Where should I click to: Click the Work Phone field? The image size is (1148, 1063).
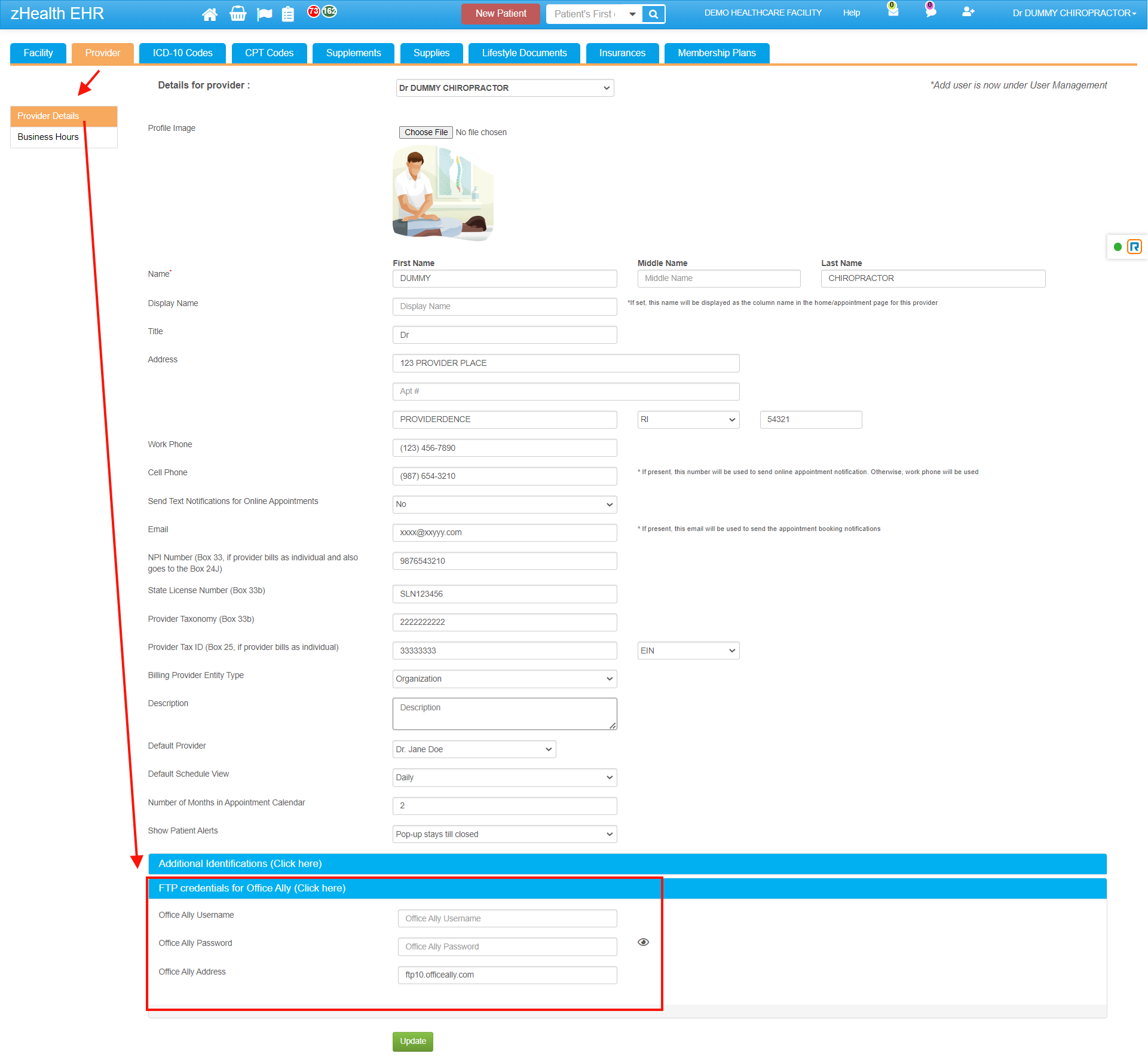(x=505, y=448)
